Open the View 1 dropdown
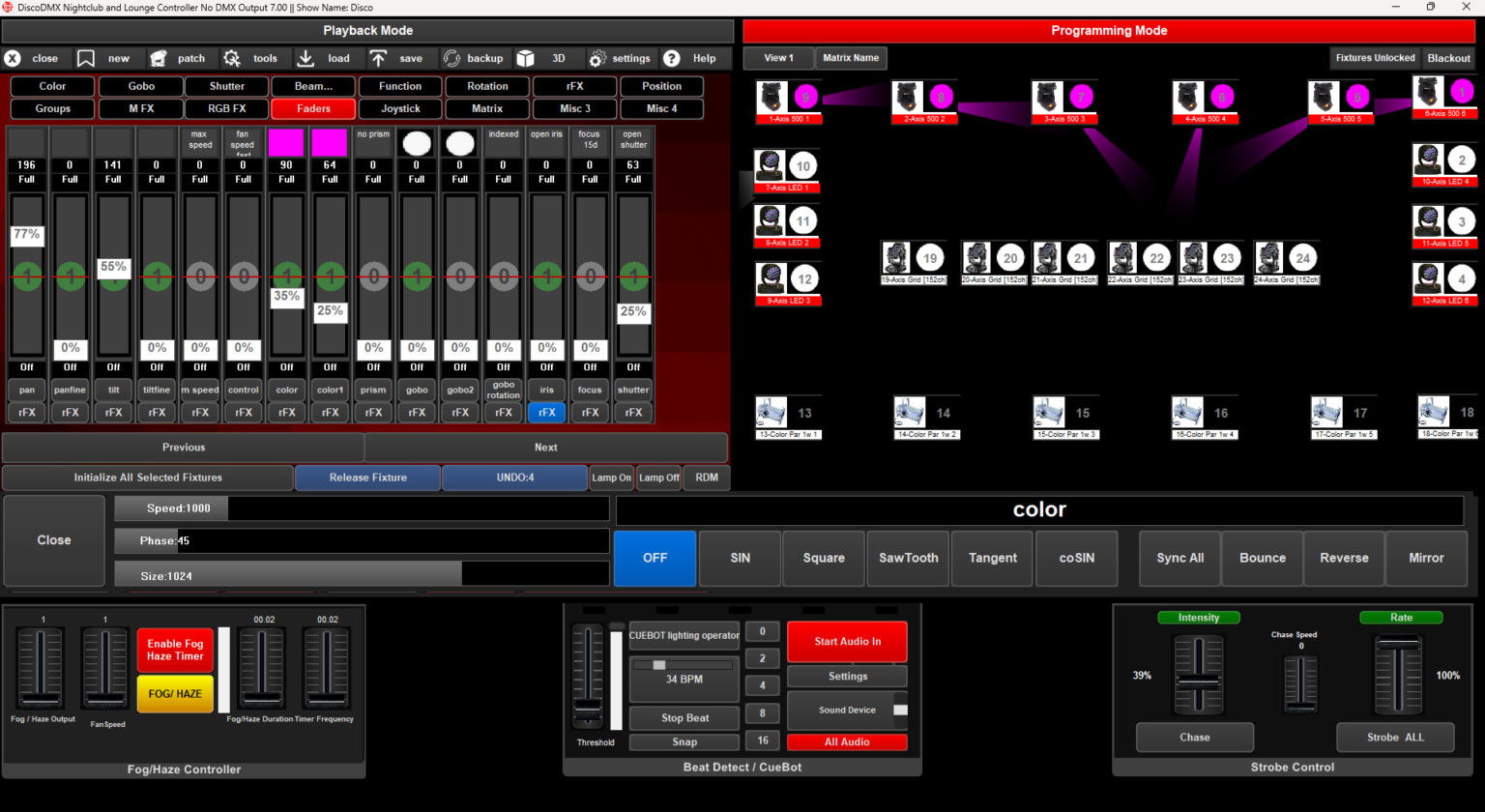Viewport: 1485px width, 812px height. [x=777, y=57]
